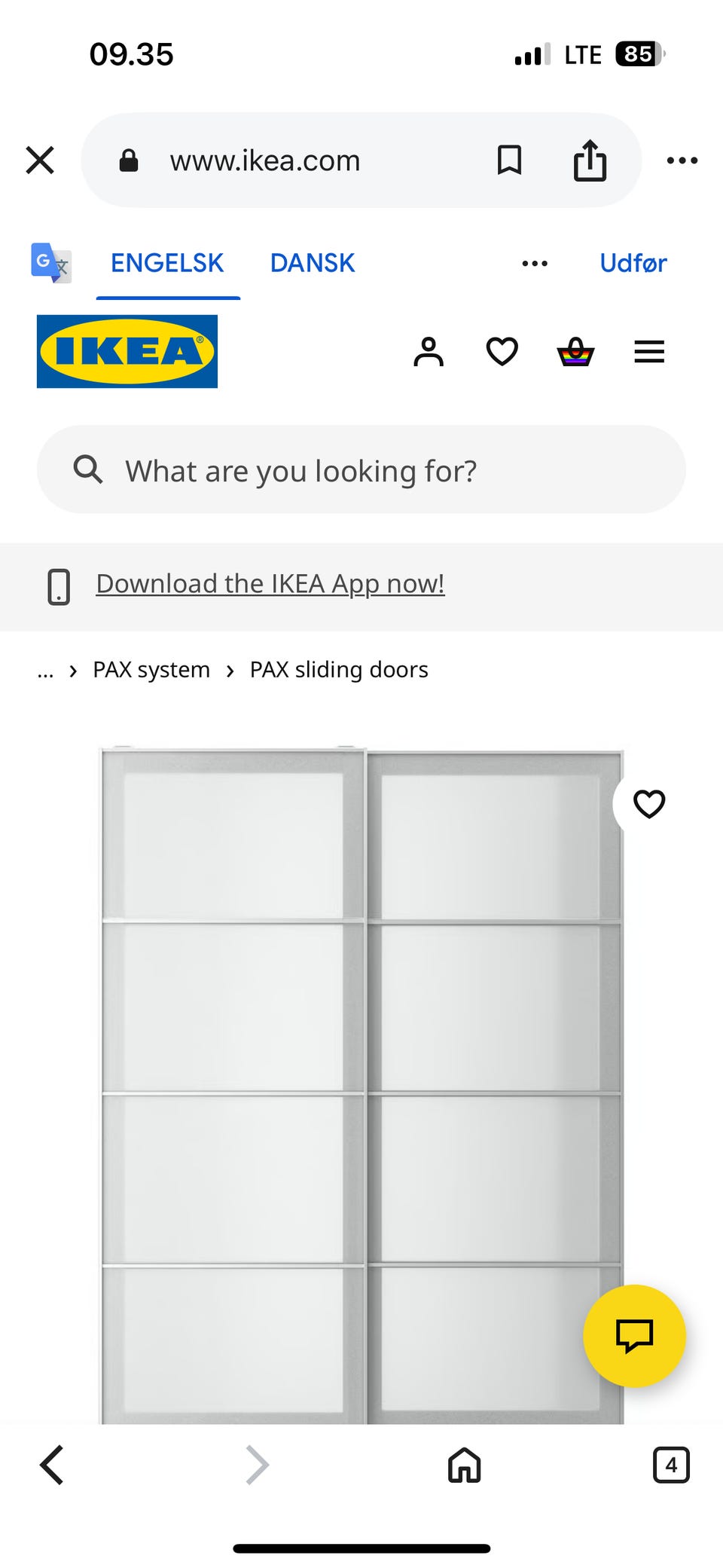Open the IKEA shopping basket

(575, 352)
